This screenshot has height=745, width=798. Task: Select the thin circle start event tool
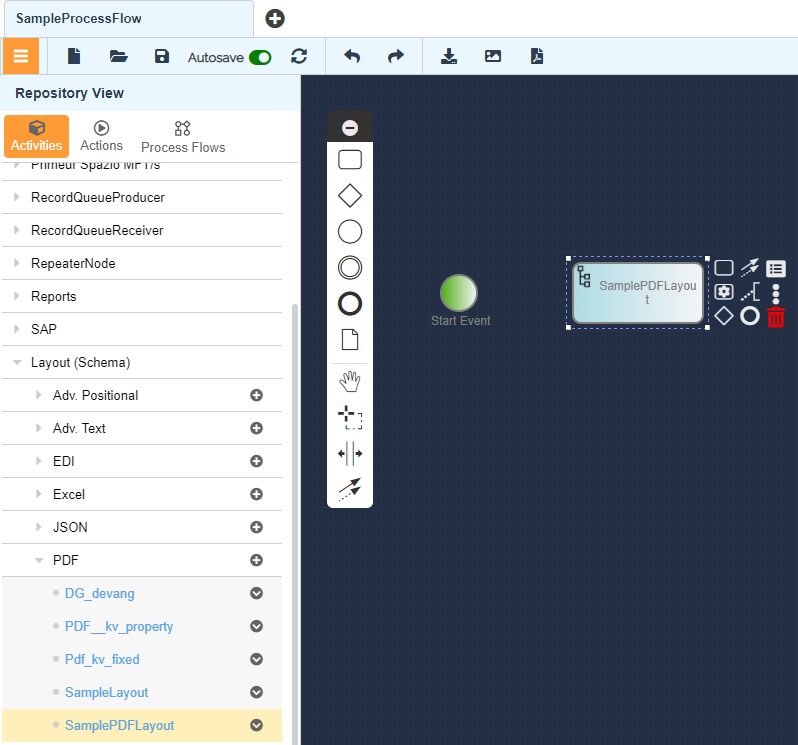350,232
